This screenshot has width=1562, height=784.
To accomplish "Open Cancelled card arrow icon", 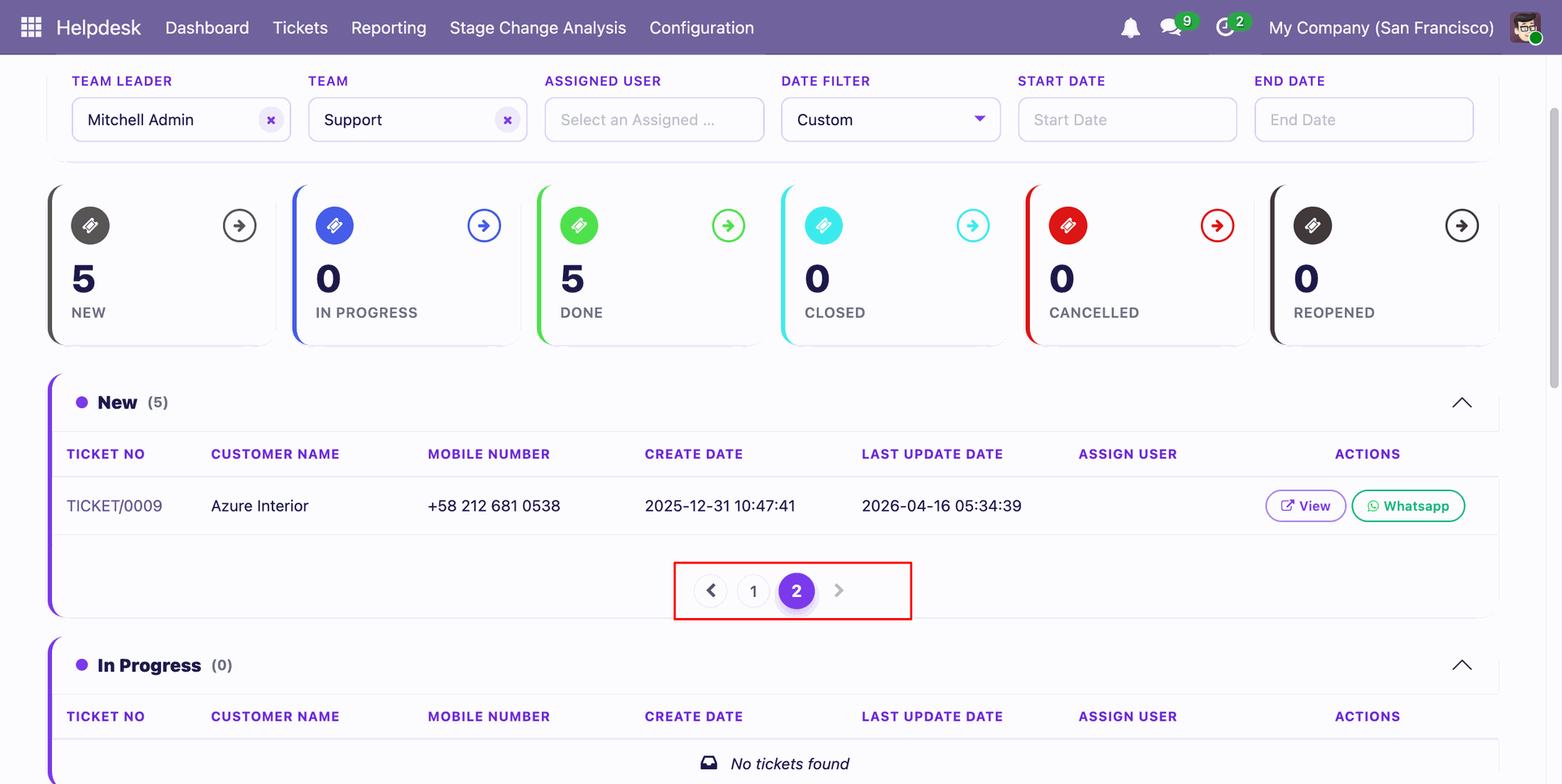I will coord(1217,225).
